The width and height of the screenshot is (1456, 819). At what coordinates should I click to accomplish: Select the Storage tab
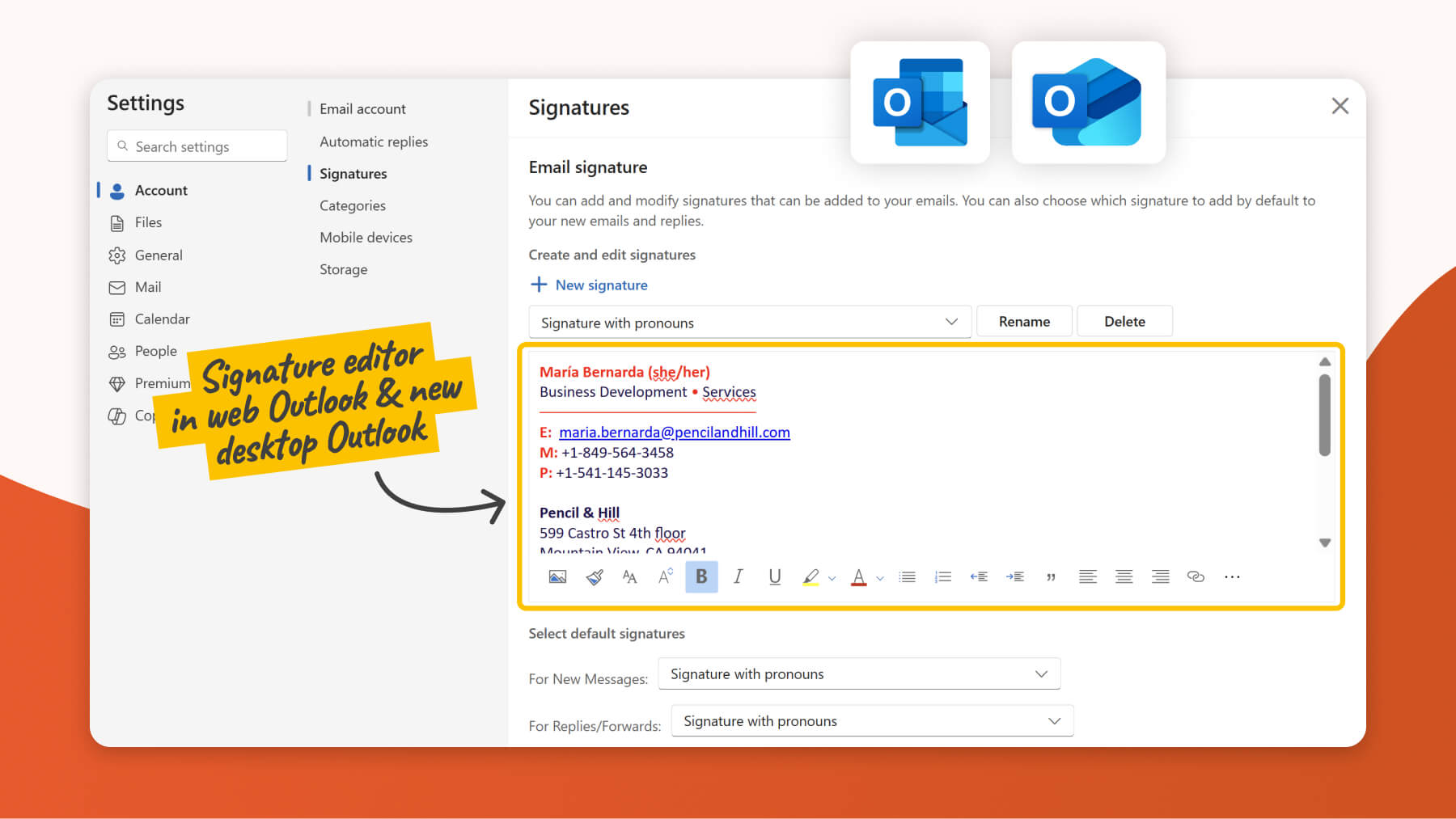coord(343,269)
